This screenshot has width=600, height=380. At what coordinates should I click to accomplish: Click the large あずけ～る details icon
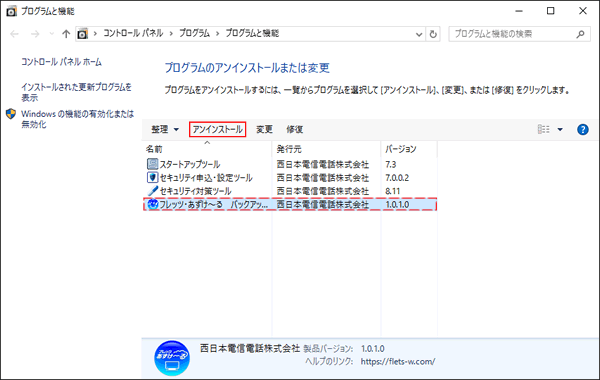click(172, 358)
